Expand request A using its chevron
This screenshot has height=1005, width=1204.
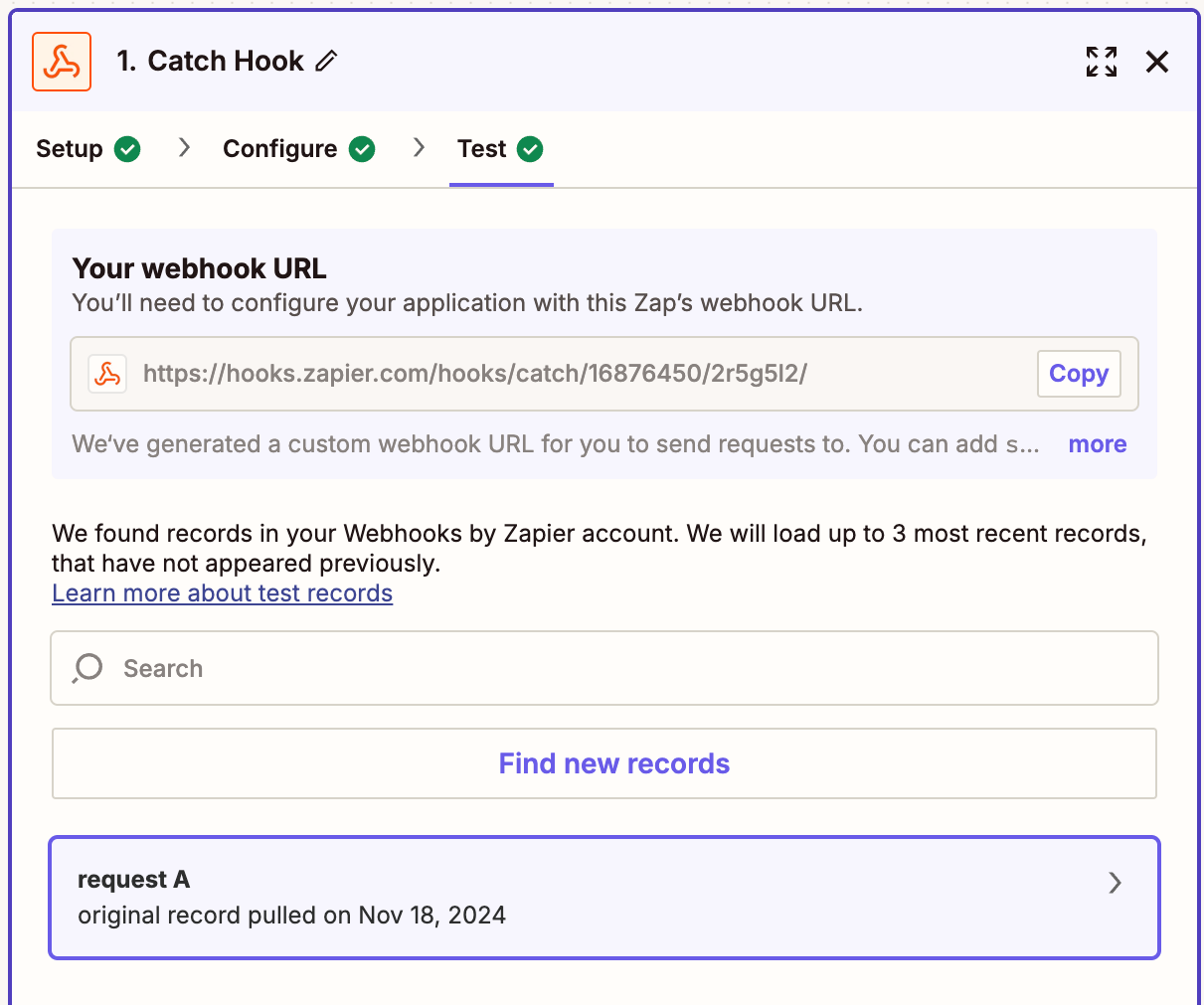(x=1116, y=883)
